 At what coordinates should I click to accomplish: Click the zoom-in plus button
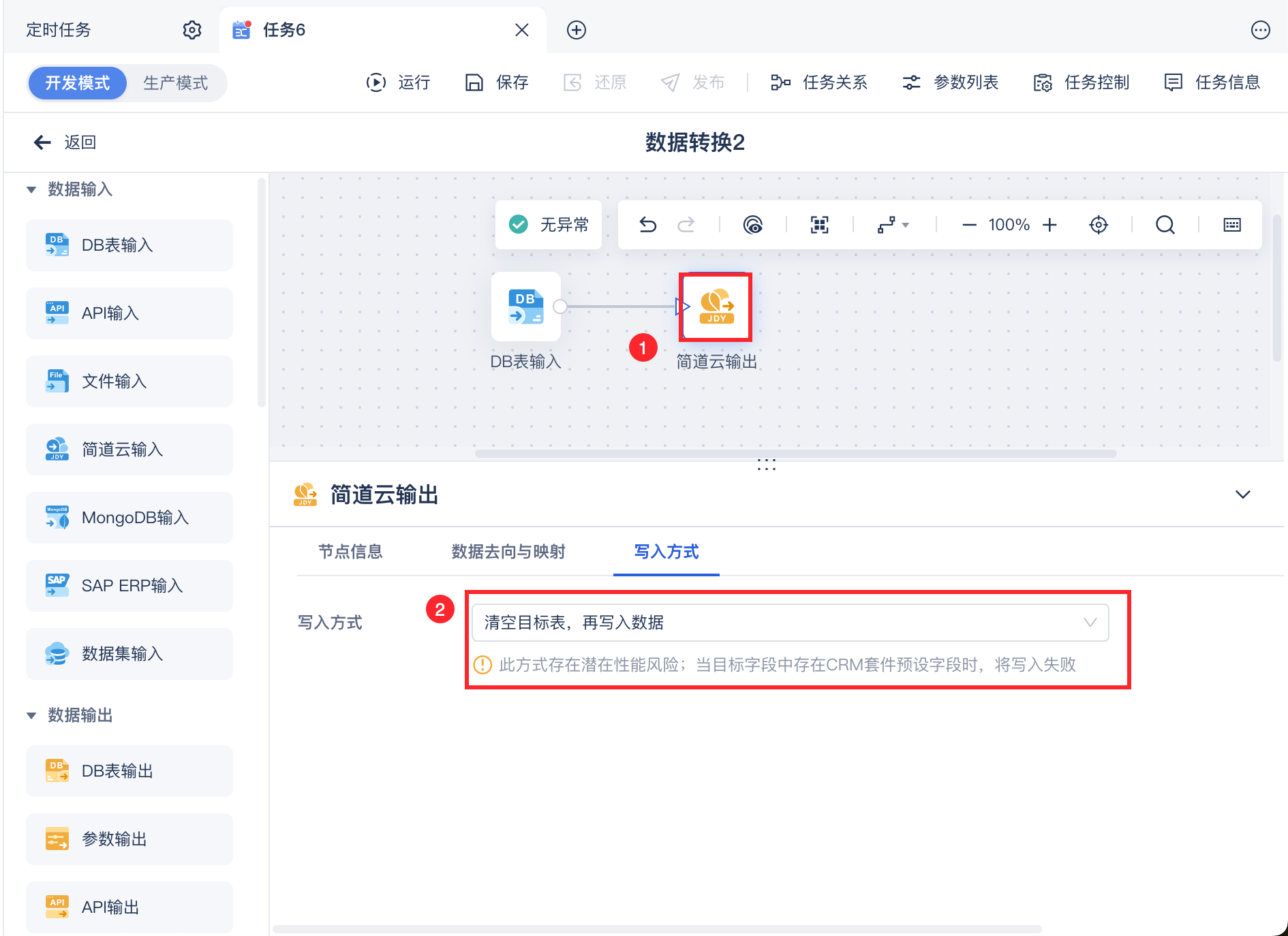1049,225
